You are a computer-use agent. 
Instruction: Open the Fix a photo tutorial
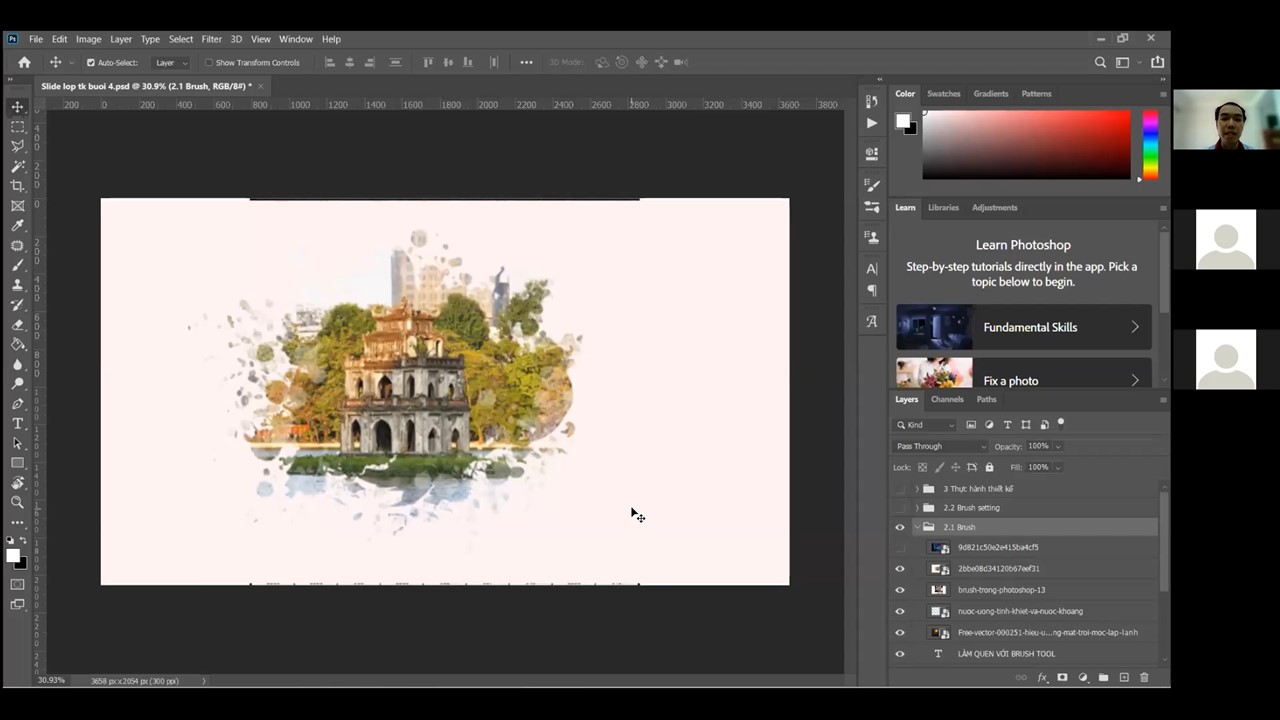tap(1024, 373)
